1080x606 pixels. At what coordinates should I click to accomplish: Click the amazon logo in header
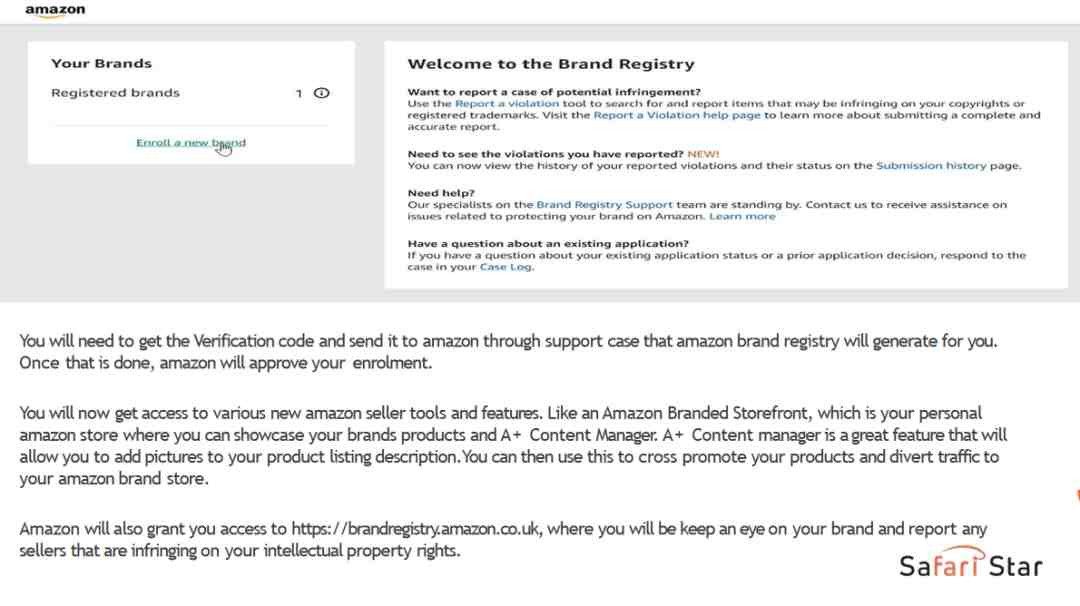pos(55,11)
